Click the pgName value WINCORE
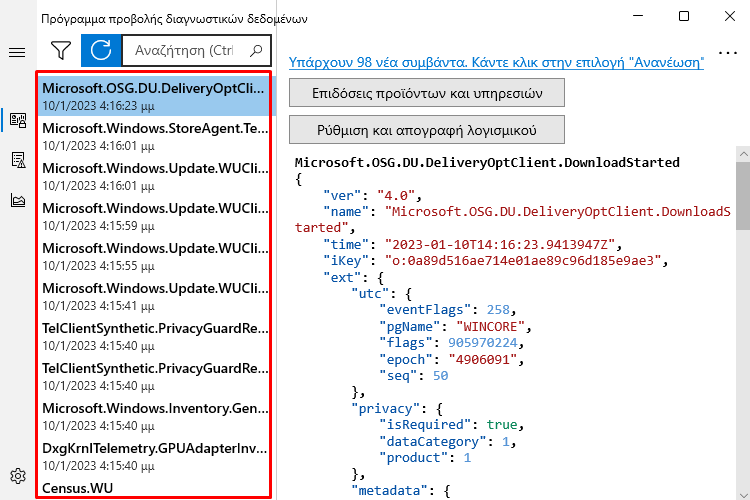The width and height of the screenshot is (750, 500). 490,326
